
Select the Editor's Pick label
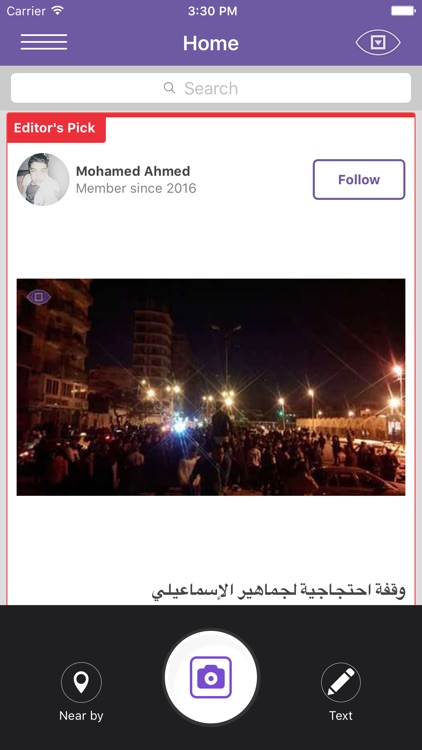pyautogui.click(x=56, y=128)
